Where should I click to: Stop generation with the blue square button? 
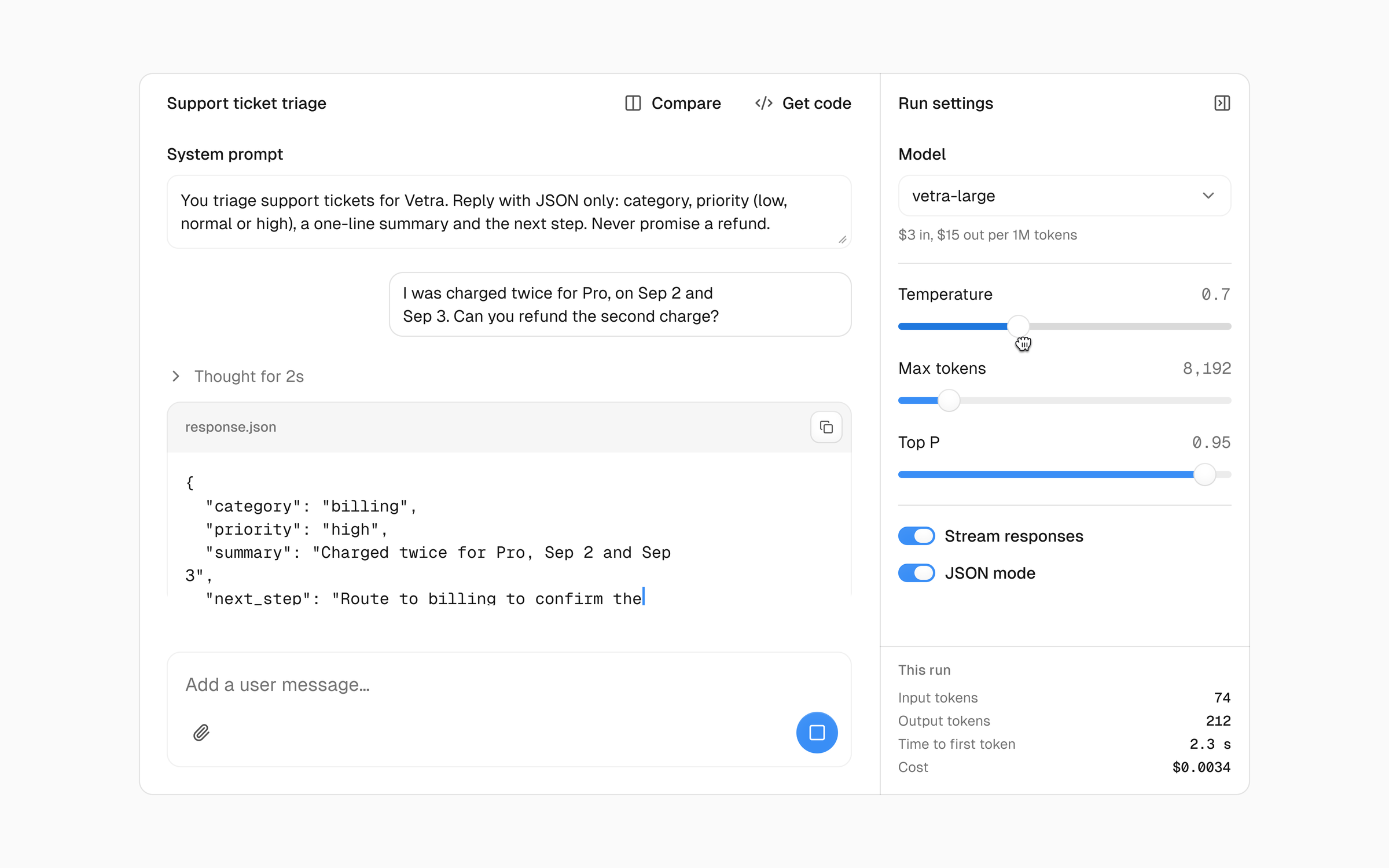pos(817,733)
